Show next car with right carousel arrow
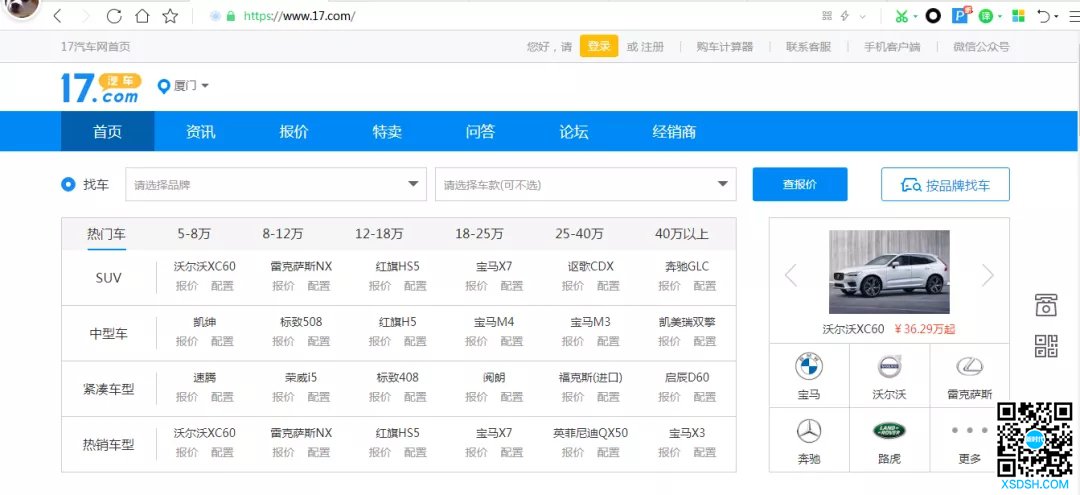The width and height of the screenshot is (1080, 495). point(988,275)
